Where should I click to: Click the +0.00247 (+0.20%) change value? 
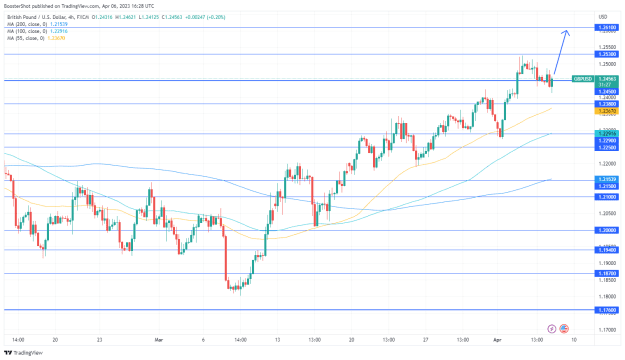[x=206, y=17]
